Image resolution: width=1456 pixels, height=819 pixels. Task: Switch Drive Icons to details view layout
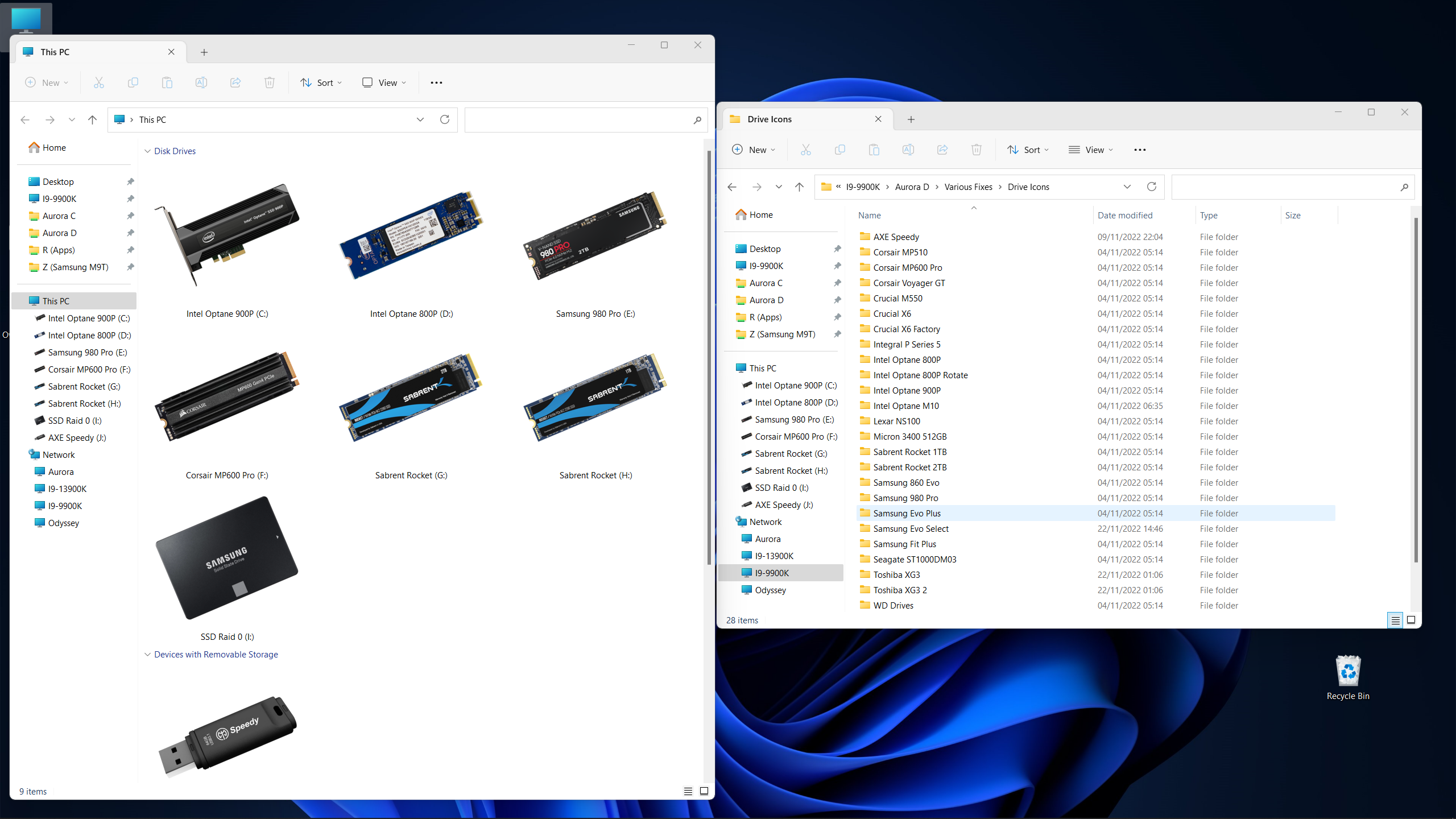pos(1395,620)
